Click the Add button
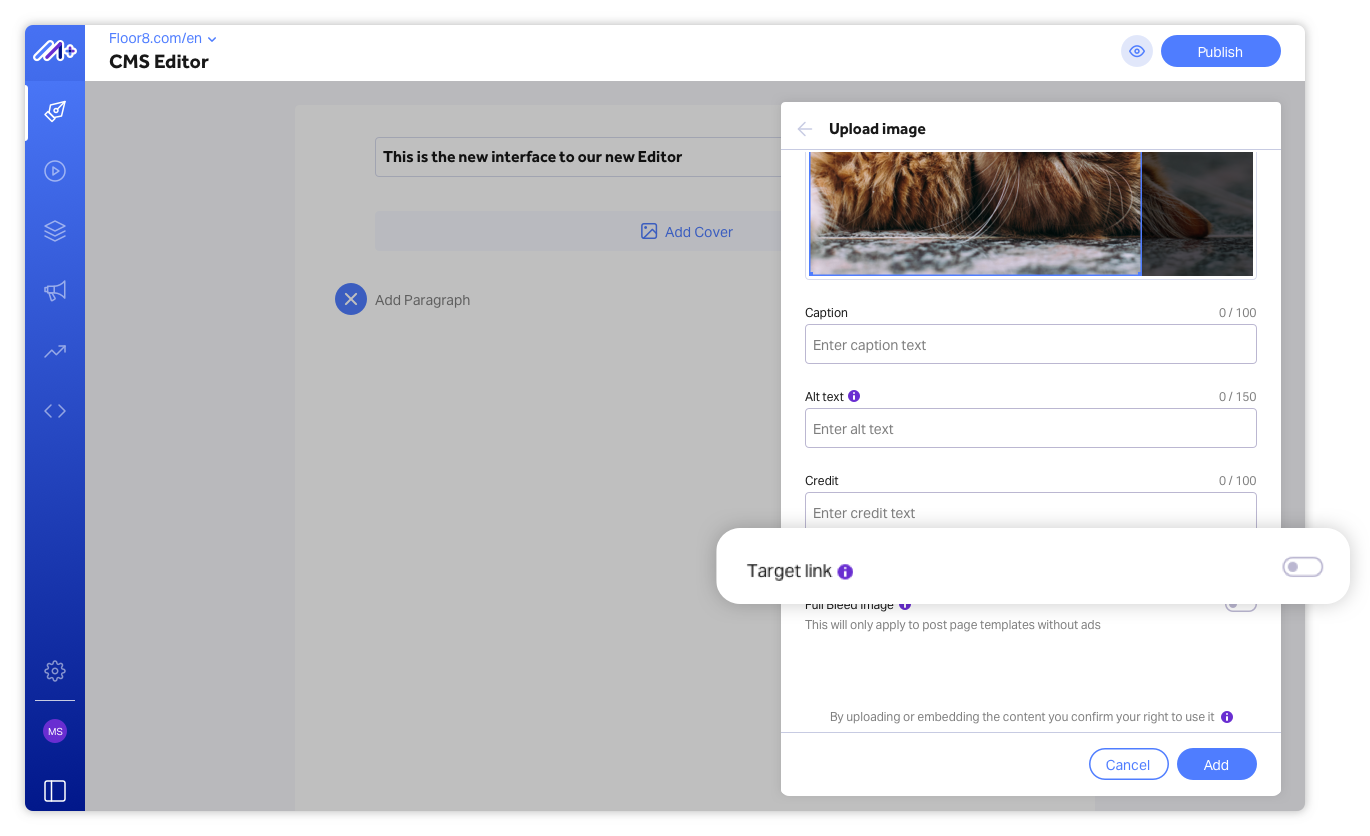 tap(1216, 764)
